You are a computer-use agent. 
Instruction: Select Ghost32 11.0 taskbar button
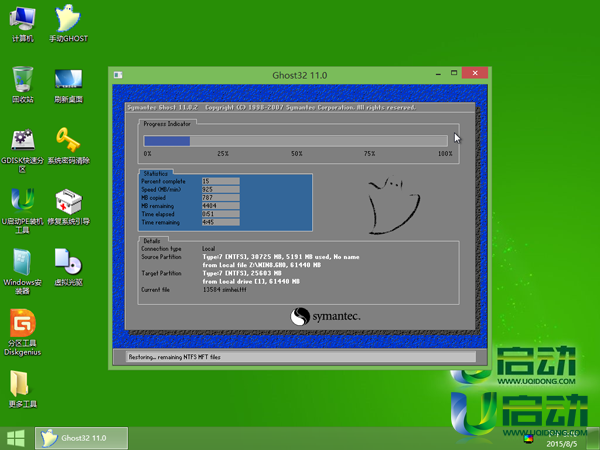point(81,438)
